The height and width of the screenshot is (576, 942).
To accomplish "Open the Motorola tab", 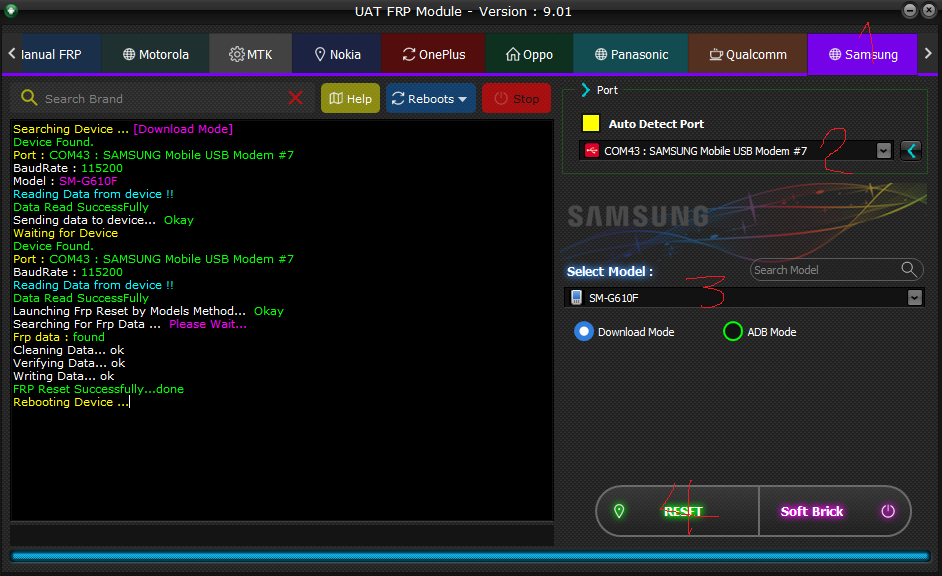I will pyautogui.click(x=156, y=54).
